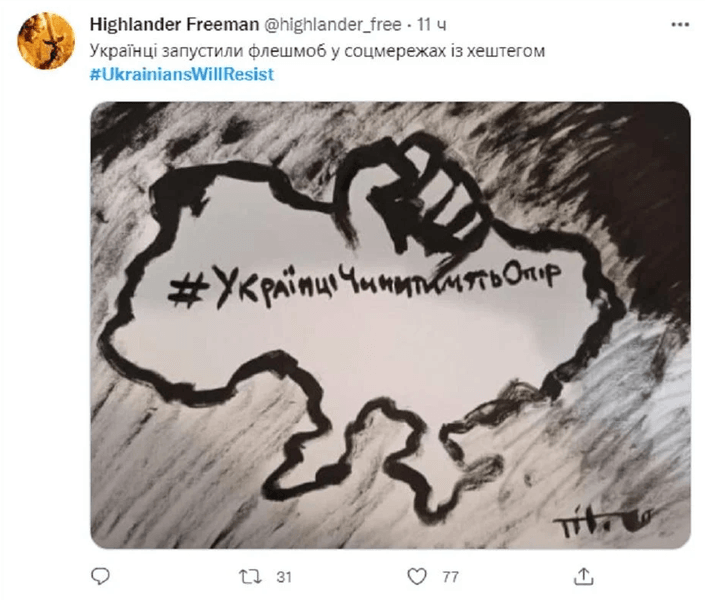Image resolution: width=705 pixels, height=600 pixels.
Task: Click the likes count 77
Action: (x=450, y=577)
